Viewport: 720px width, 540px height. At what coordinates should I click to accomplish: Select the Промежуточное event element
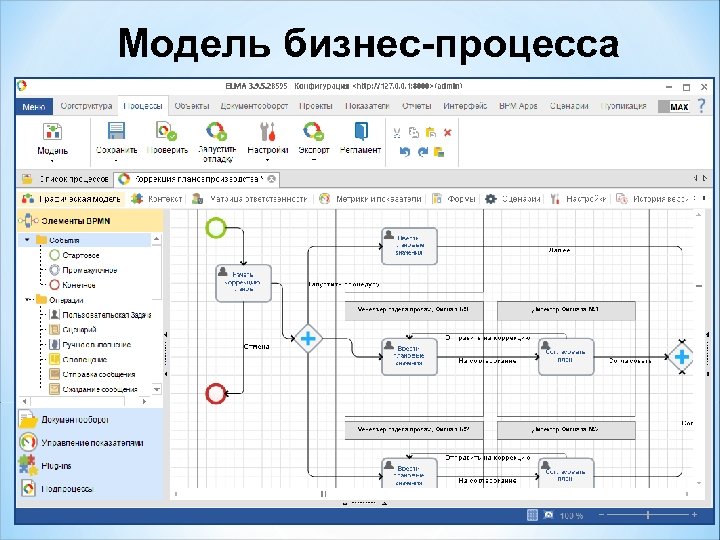point(84,270)
